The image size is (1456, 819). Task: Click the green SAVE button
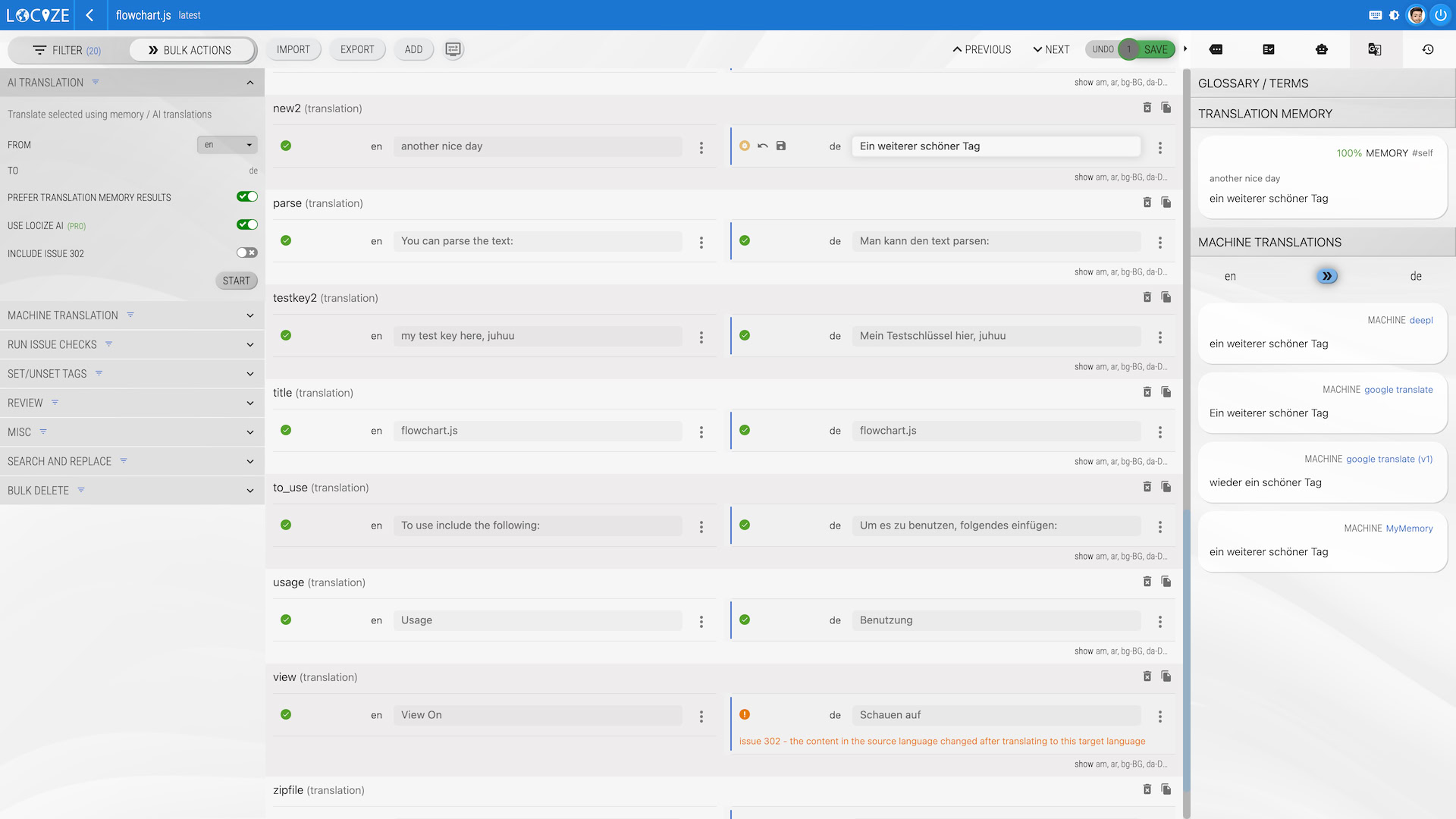(1156, 49)
